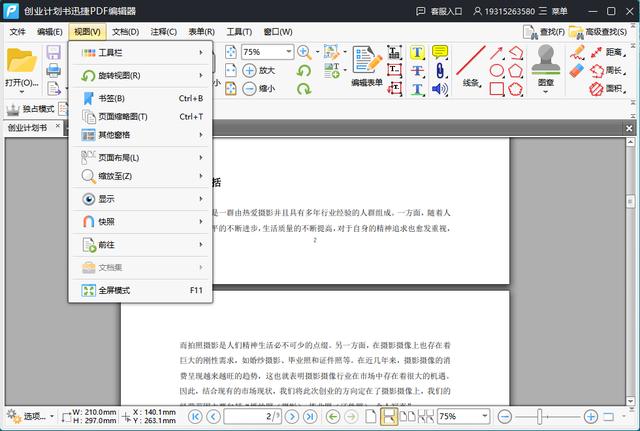Click the 编辑表单 button
Screen dimensions: 640x431
coord(367,67)
